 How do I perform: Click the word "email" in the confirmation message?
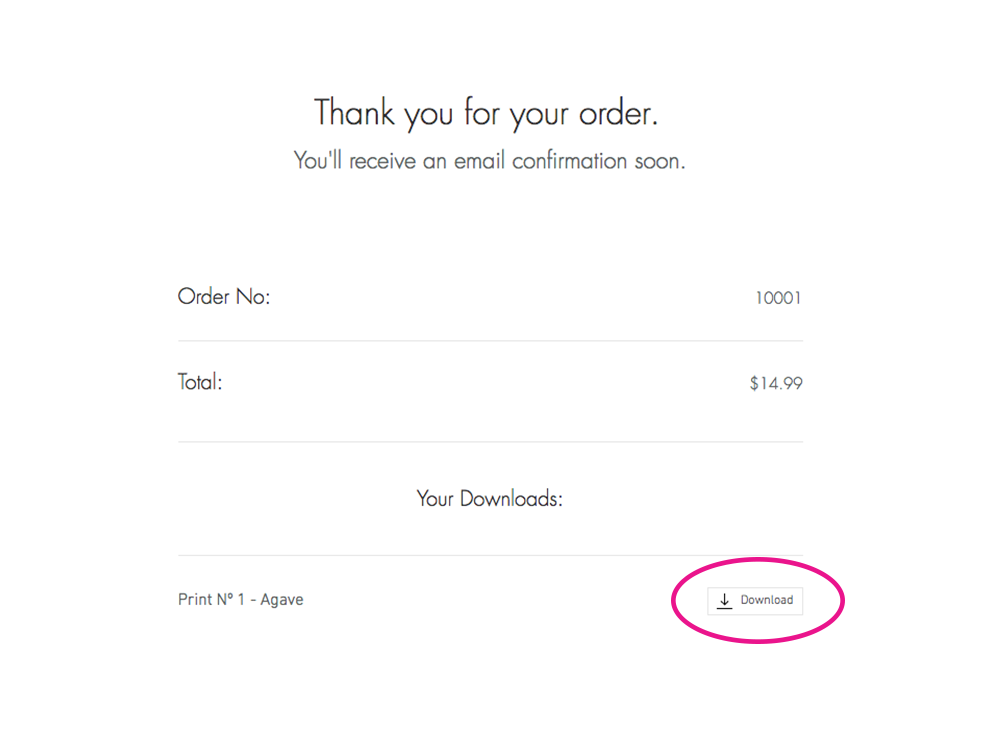480,161
